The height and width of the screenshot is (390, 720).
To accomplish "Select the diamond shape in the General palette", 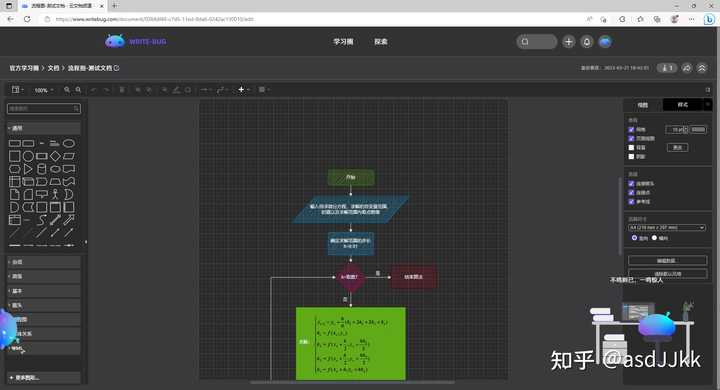I will 55,156.
